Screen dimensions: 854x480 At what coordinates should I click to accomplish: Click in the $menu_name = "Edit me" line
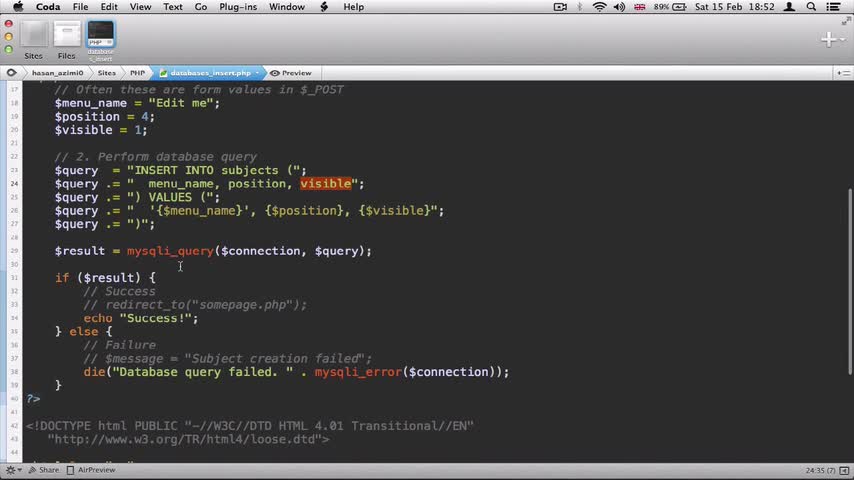click(x=137, y=103)
